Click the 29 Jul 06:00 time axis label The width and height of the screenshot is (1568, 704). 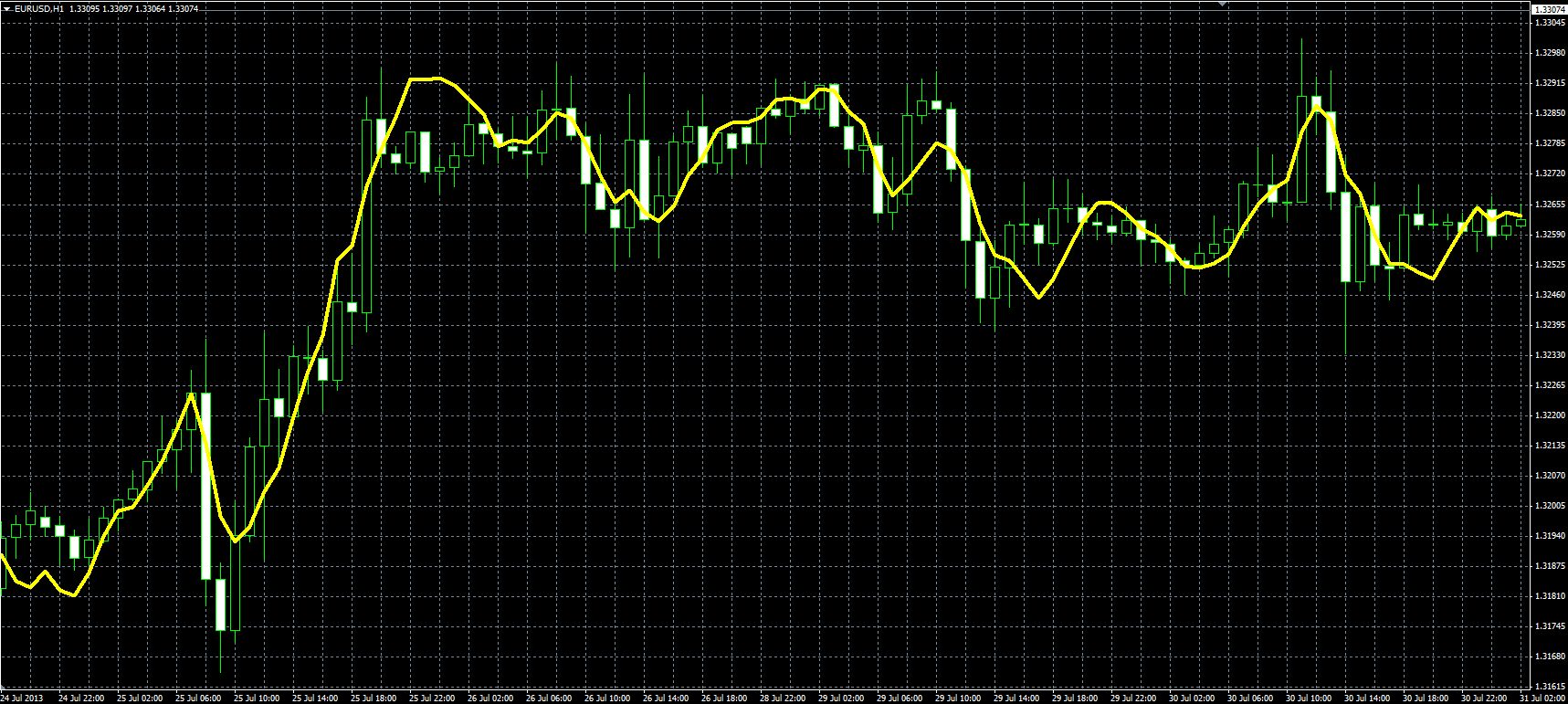click(x=900, y=699)
